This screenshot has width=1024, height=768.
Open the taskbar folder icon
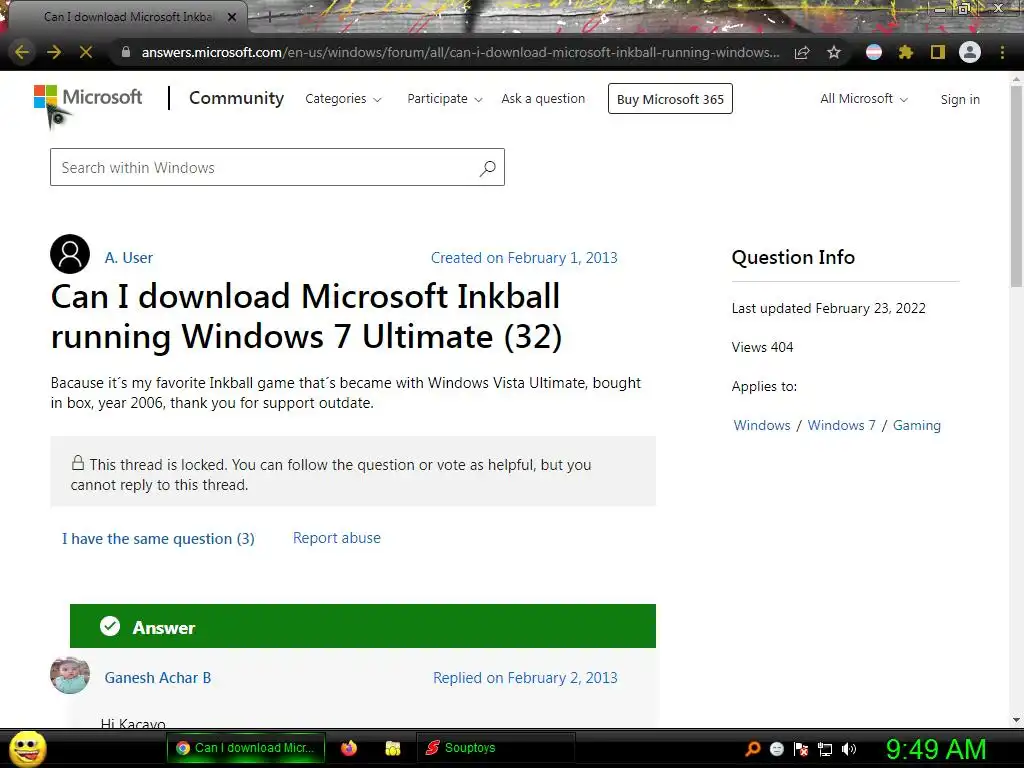click(392, 748)
